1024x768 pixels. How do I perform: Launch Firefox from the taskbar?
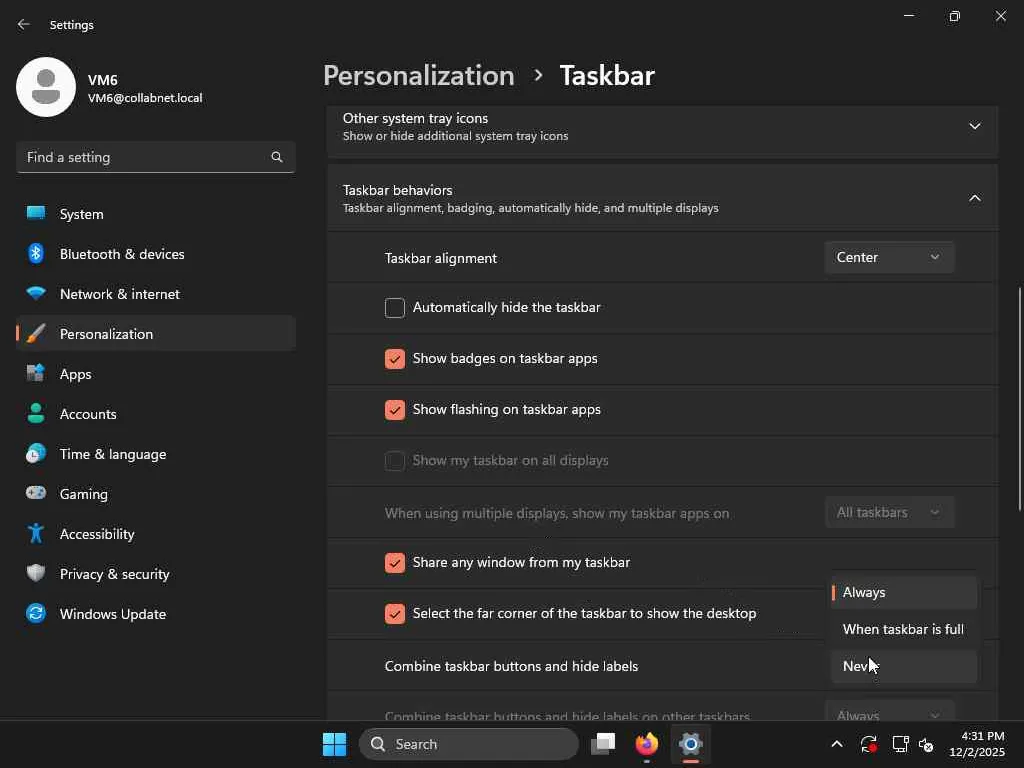click(x=646, y=744)
